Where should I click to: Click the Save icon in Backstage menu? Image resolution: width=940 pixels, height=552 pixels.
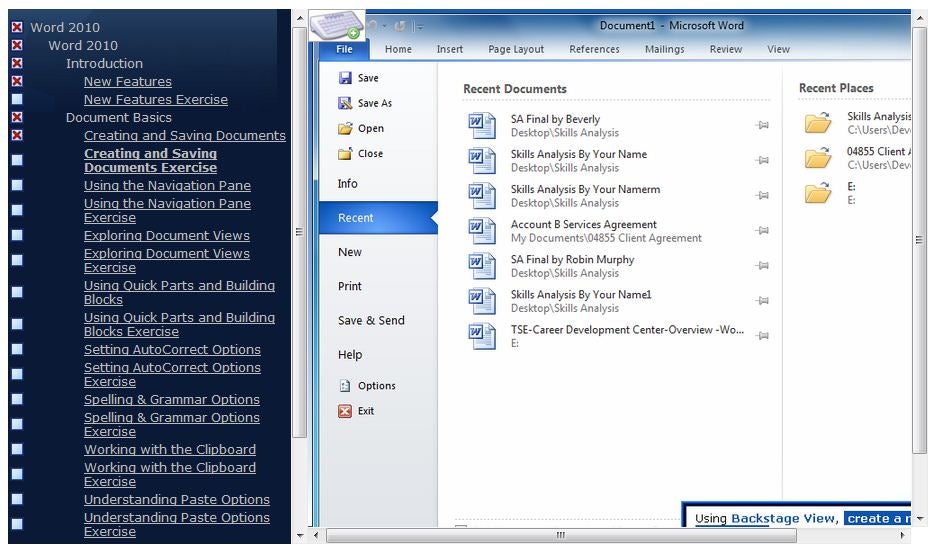(x=345, y=78)
